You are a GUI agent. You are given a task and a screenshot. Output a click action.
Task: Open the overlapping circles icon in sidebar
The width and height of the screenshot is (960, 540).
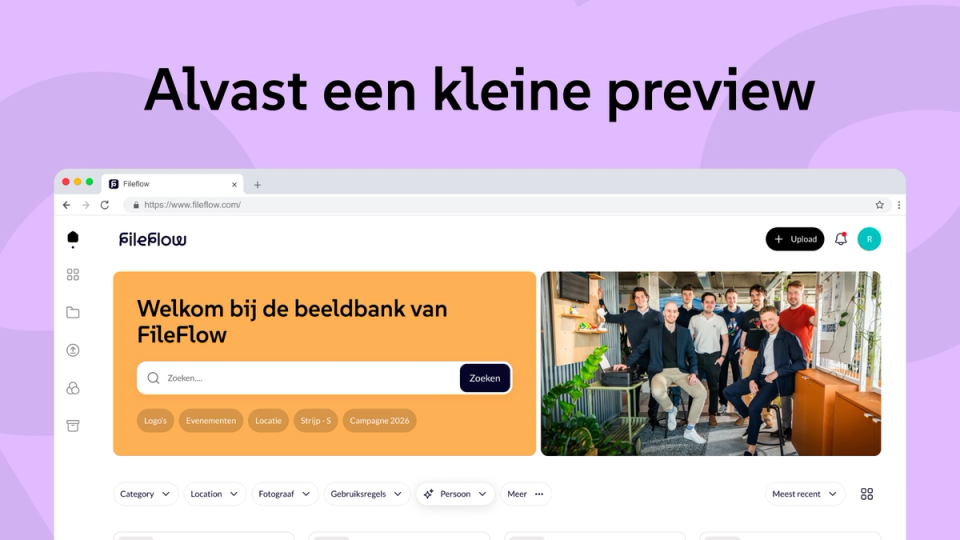pos(73,388)
